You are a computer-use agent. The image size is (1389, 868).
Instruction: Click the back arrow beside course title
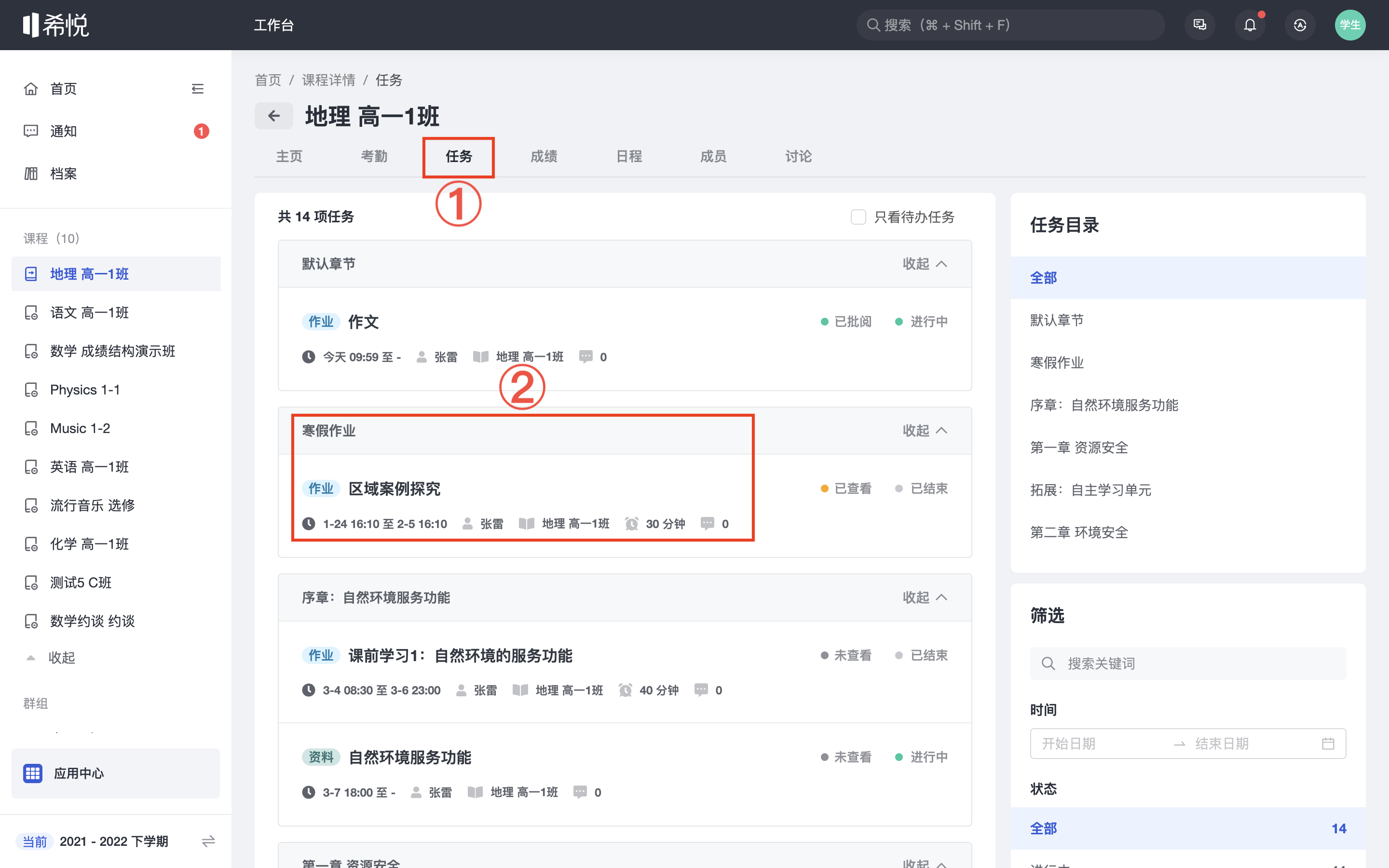[x=274, y=116]
